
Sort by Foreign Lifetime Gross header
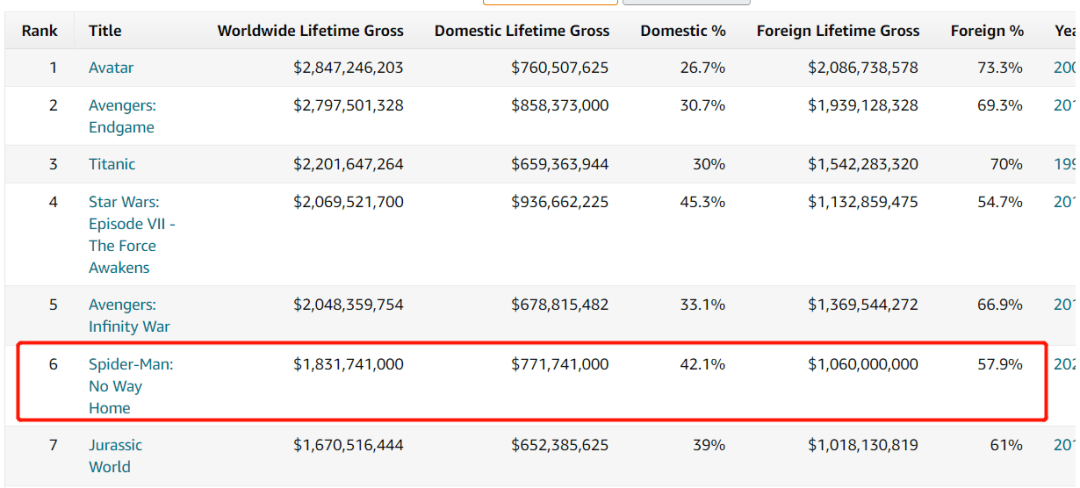click(x=838, y=31)
